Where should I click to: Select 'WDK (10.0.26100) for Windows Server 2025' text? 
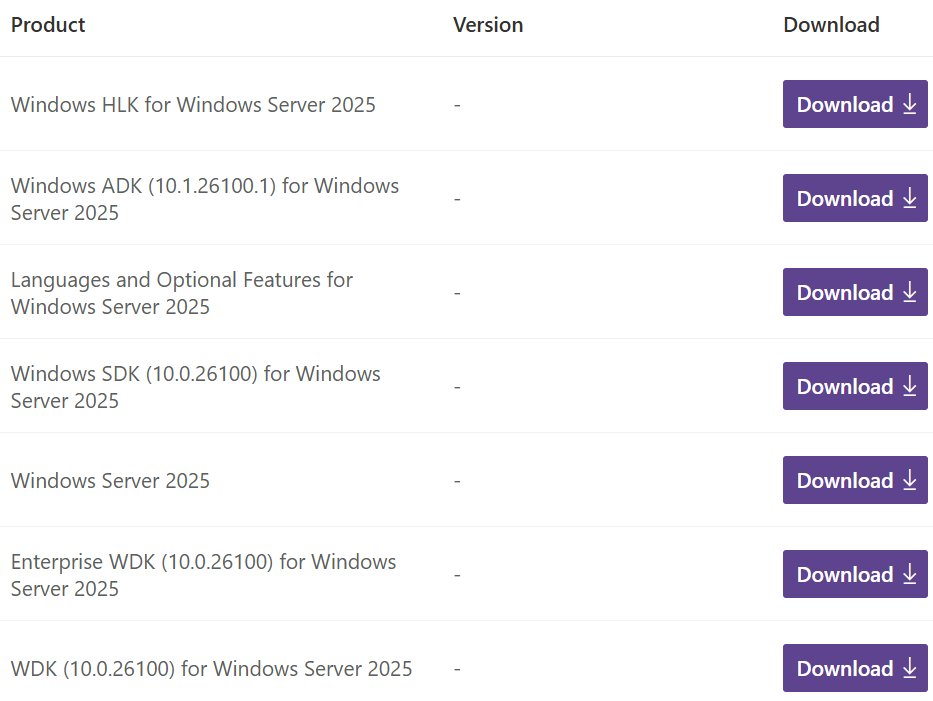211,669
